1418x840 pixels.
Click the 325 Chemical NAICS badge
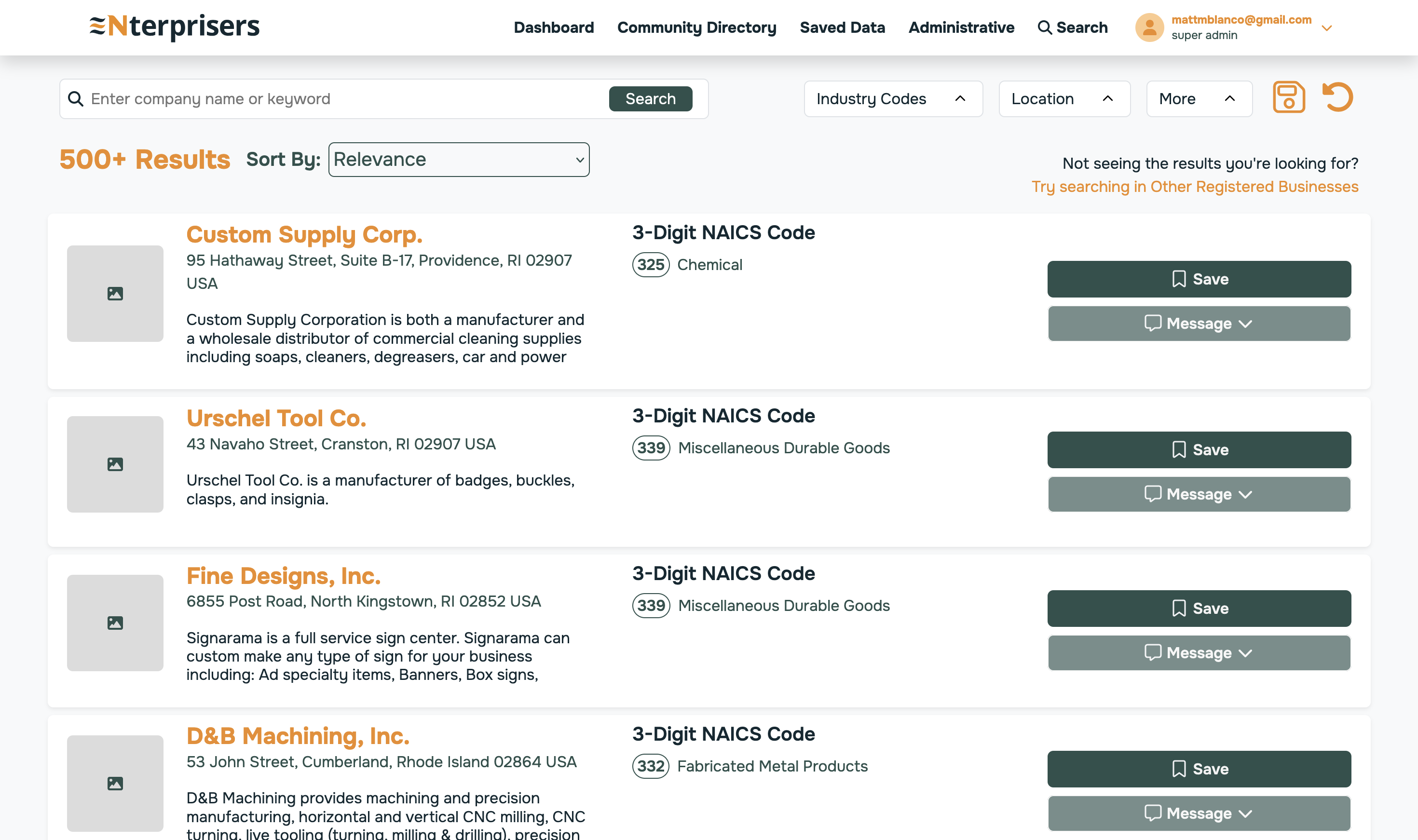[x=651, y=264]
